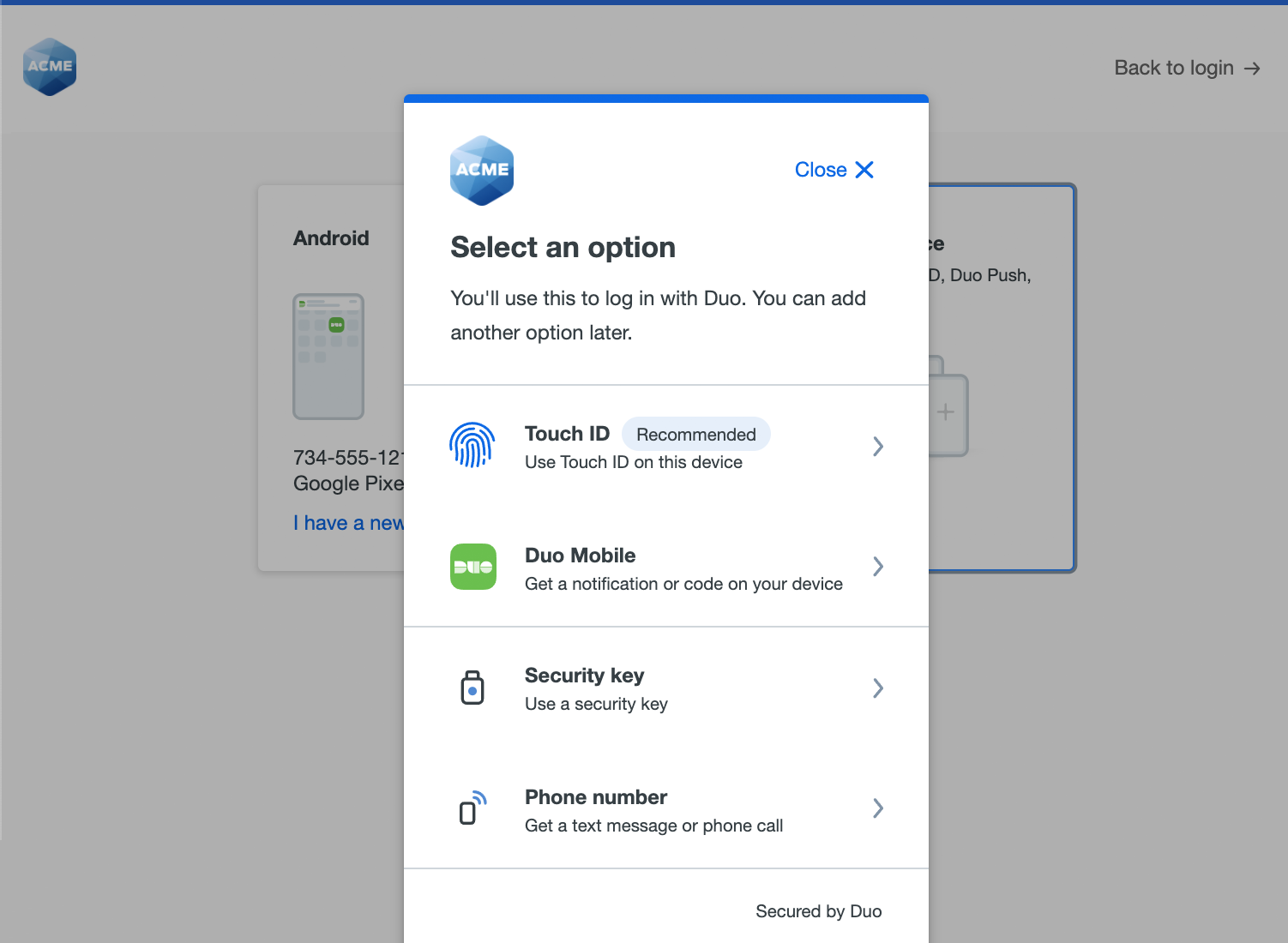Click the Duo Mobile green icon

pos(472,566)
